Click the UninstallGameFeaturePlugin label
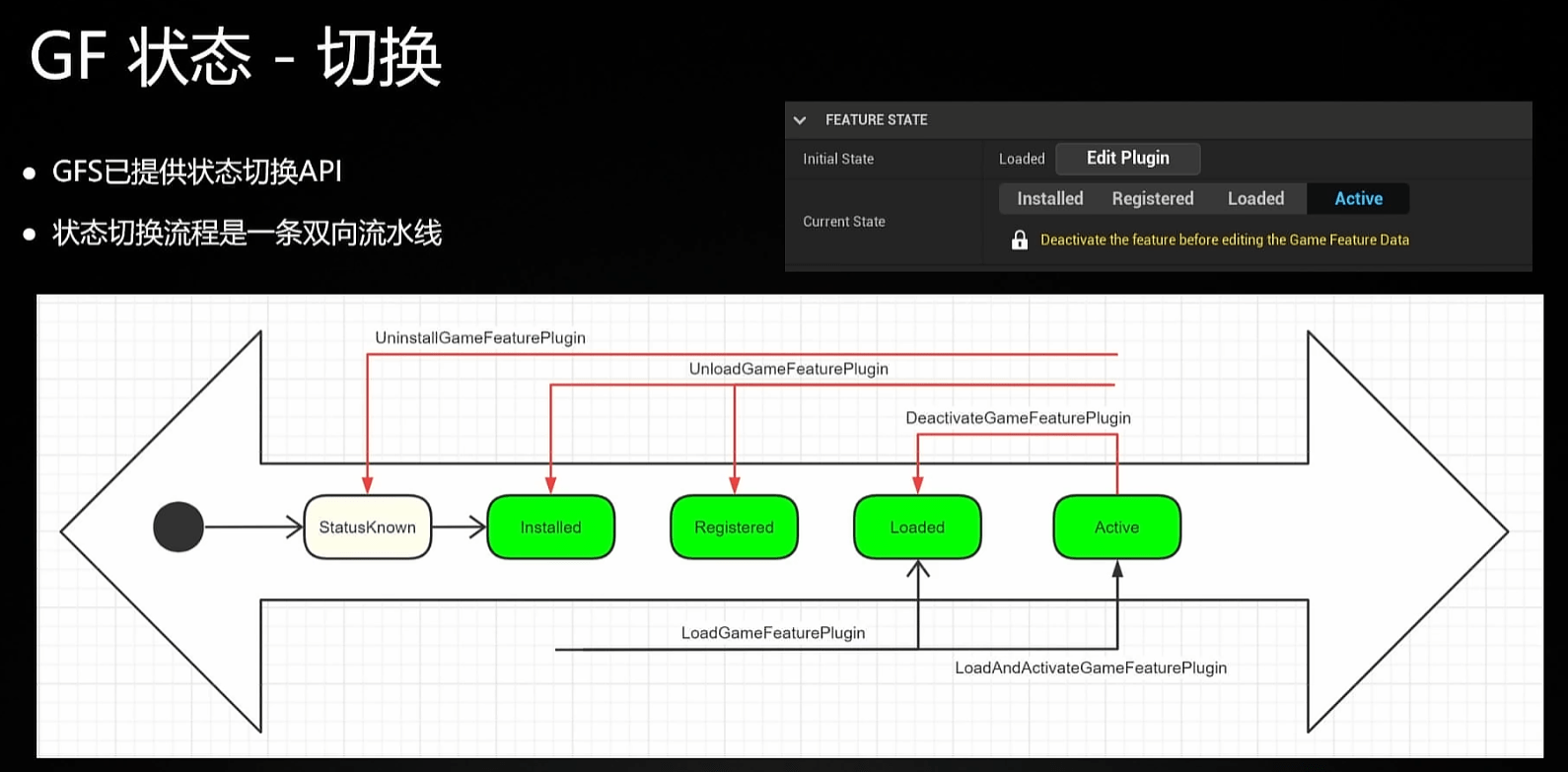Viewport: 1568px width, 772px height. pos(480,338)
